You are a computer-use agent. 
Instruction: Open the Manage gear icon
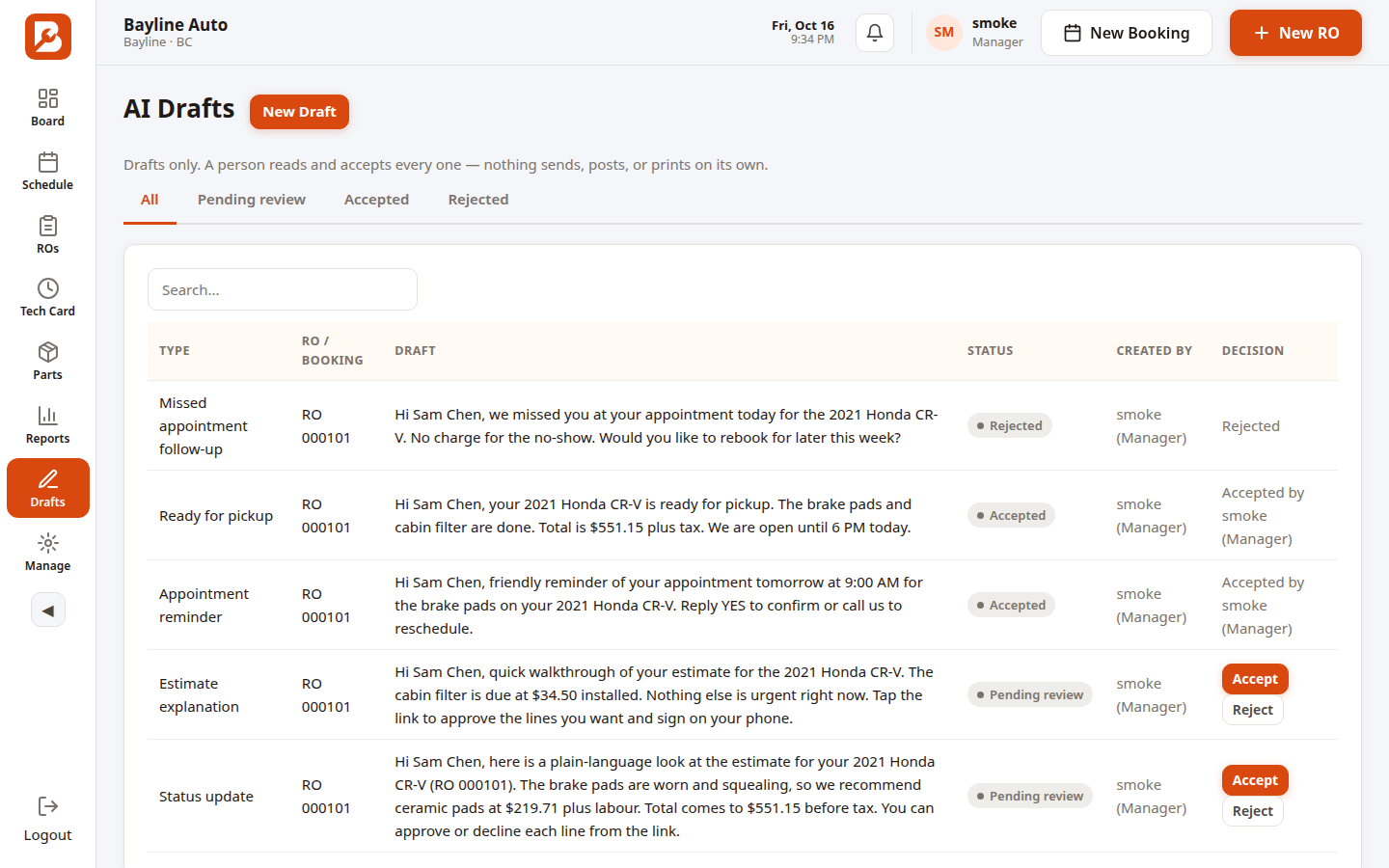(x=48, y=543)
